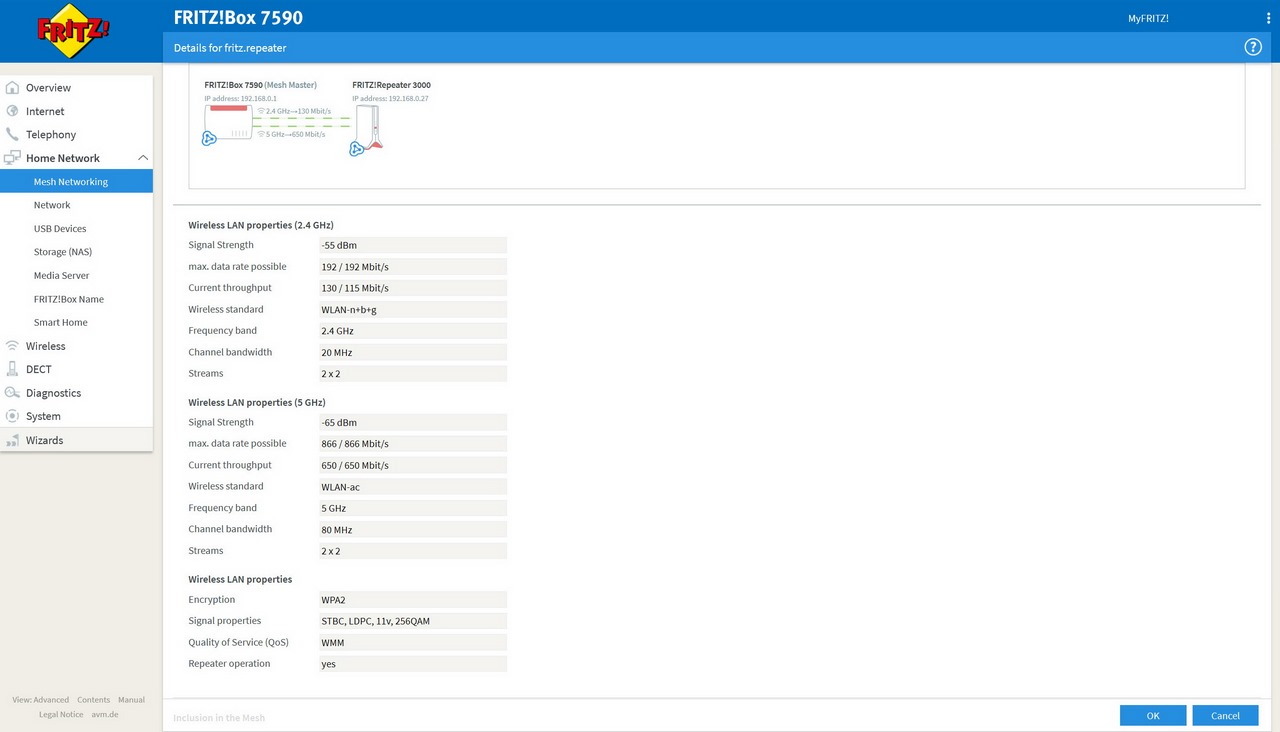Click the 650 / 650 Mbit/s throughput value
Screen dimensions: 1280x732
(413, 465)
